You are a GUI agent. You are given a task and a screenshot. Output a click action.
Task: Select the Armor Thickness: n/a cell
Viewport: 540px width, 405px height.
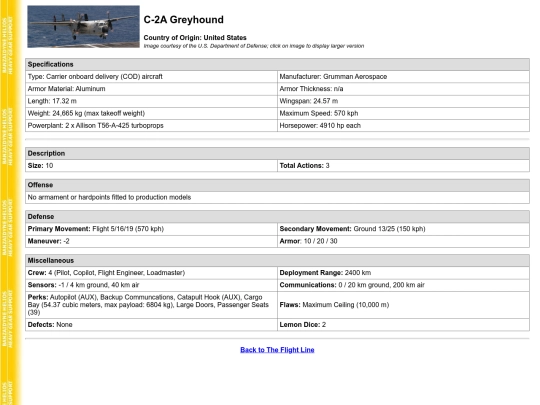click(x=403, y=89)
